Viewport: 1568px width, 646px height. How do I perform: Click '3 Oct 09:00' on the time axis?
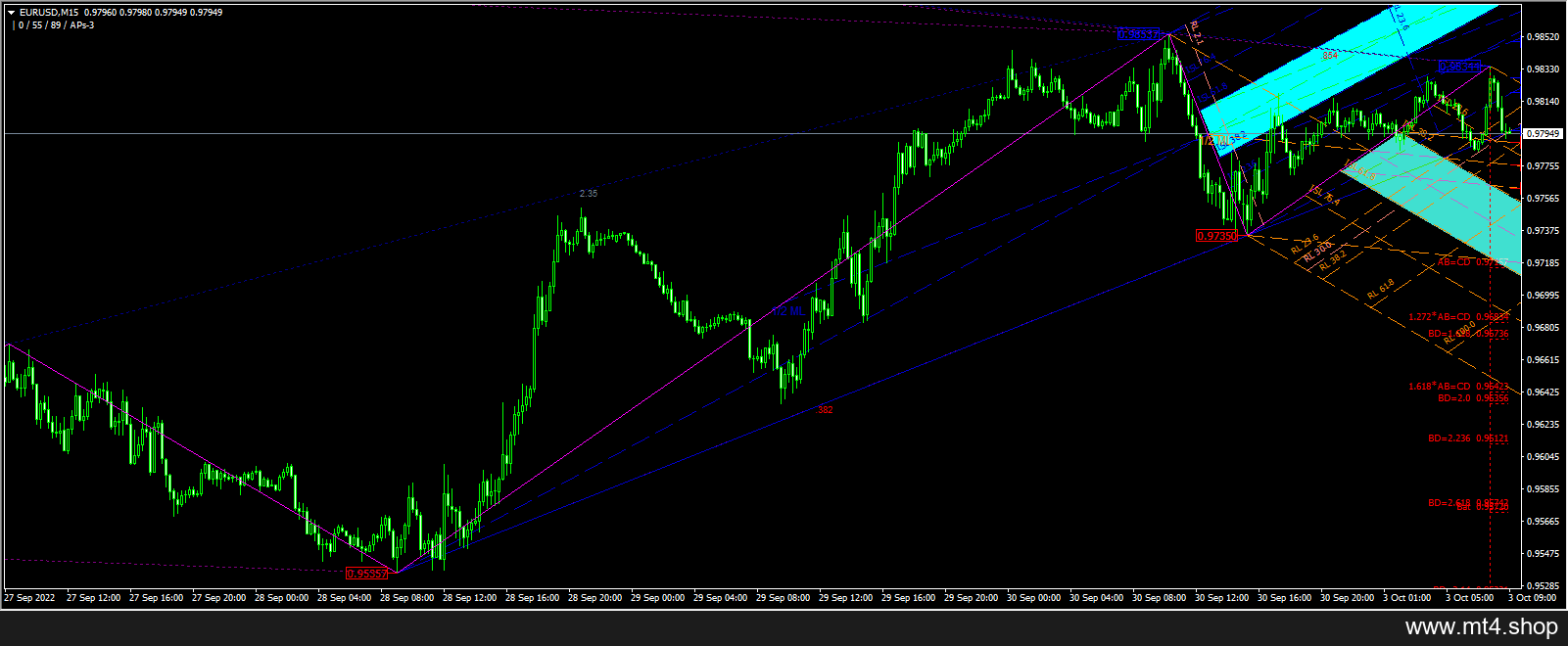point(1532,597)
